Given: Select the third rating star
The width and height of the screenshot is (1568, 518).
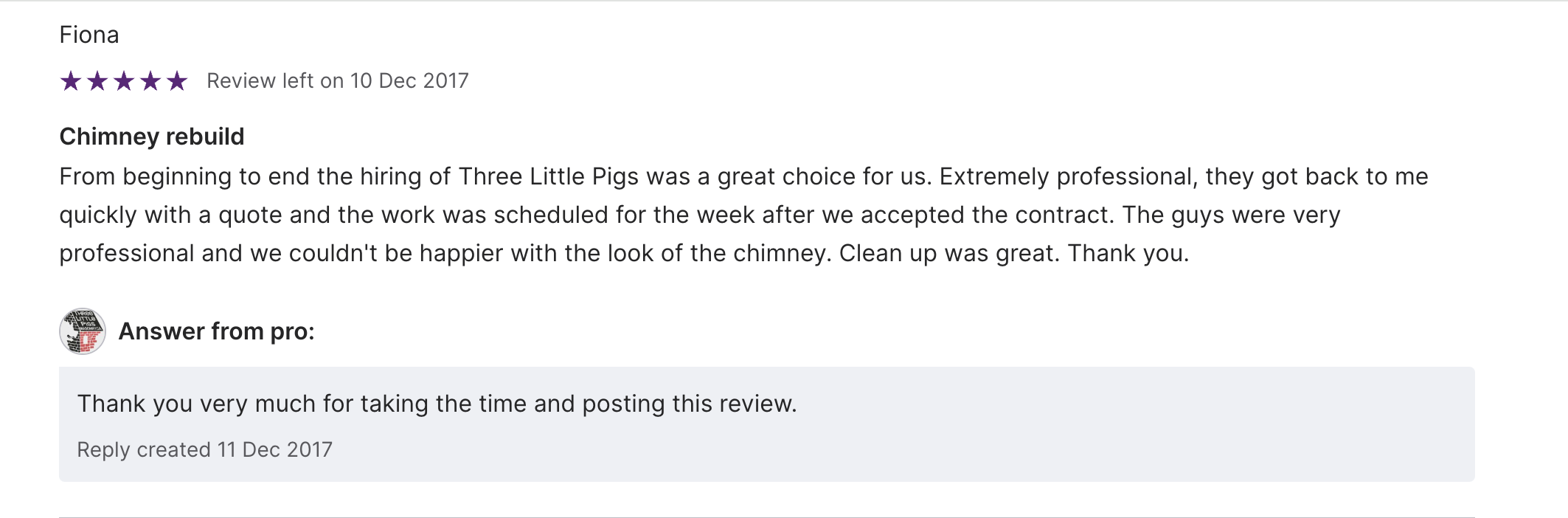Looking at the screenshot, I should pos(124,80).
